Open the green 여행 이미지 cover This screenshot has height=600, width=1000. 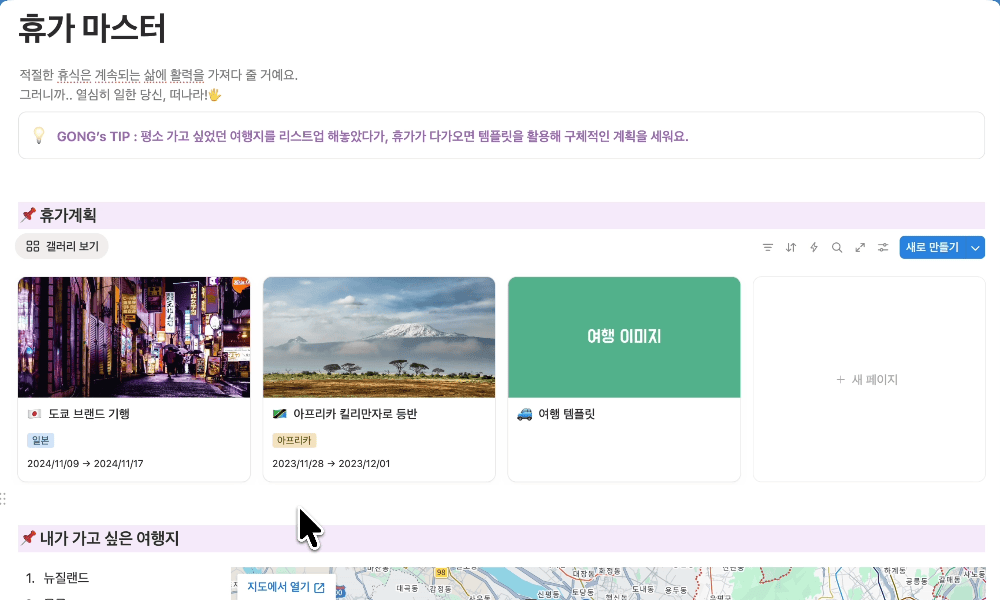click(x=624, y=337)
